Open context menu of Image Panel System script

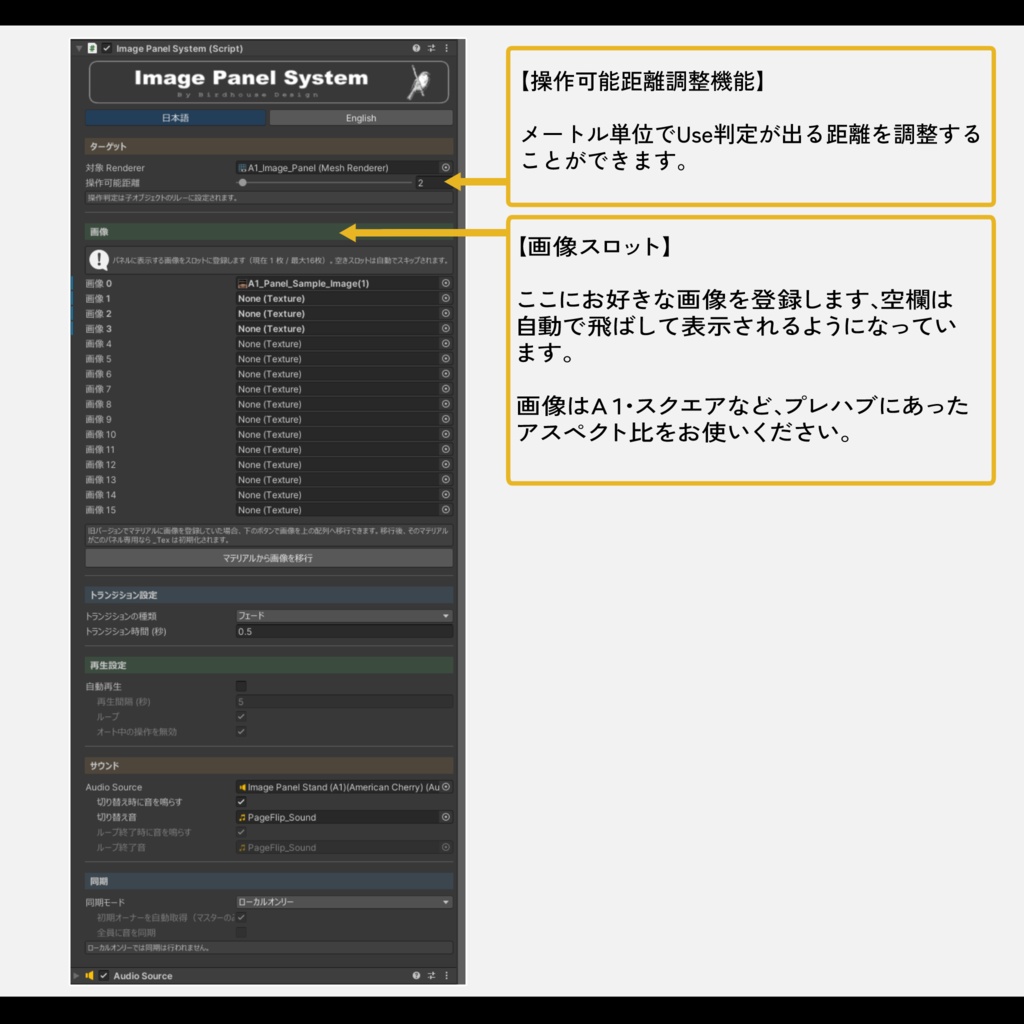(x=447, y=48)
